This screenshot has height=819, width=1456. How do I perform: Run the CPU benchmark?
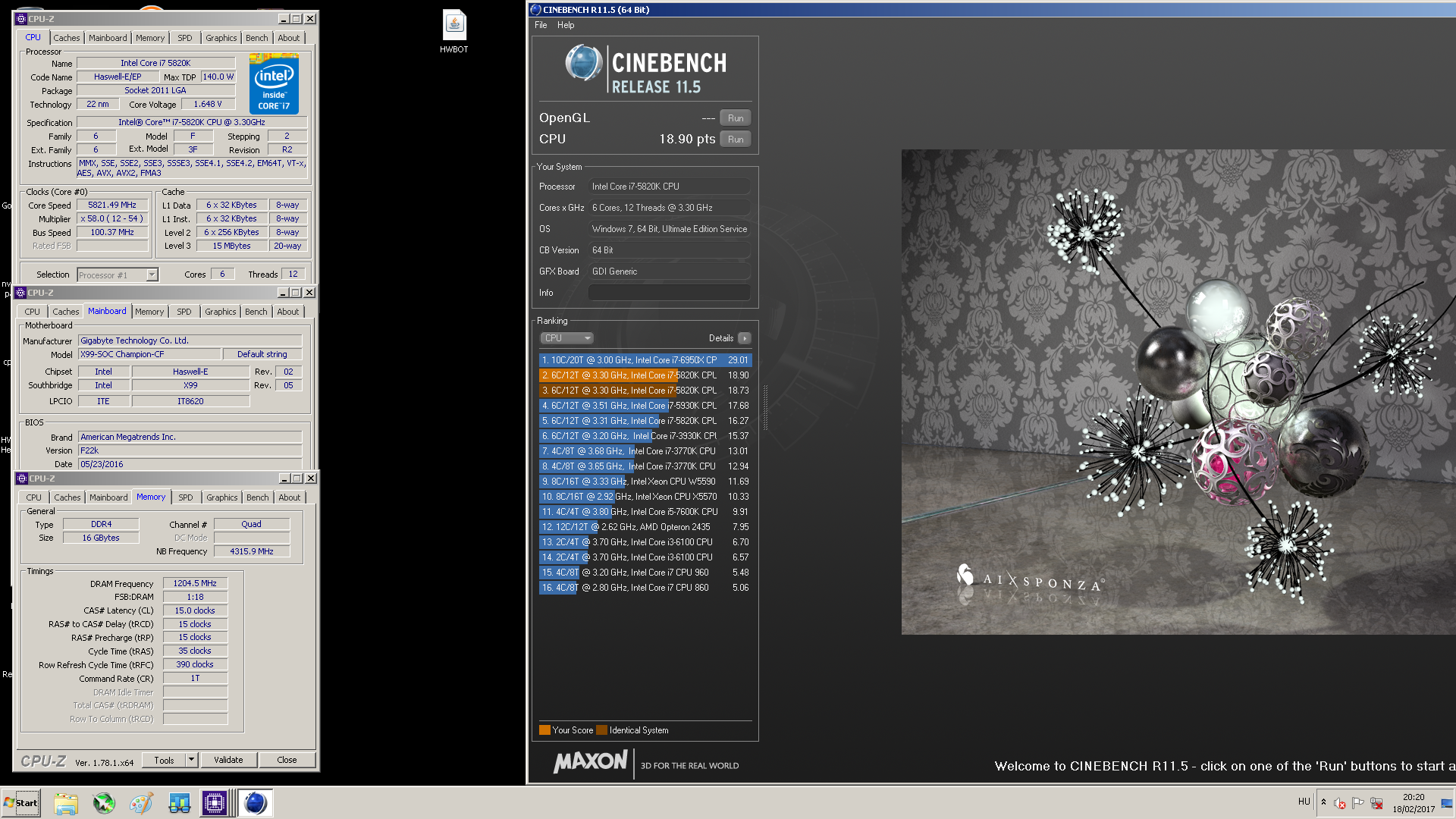(x=736, y=140)
